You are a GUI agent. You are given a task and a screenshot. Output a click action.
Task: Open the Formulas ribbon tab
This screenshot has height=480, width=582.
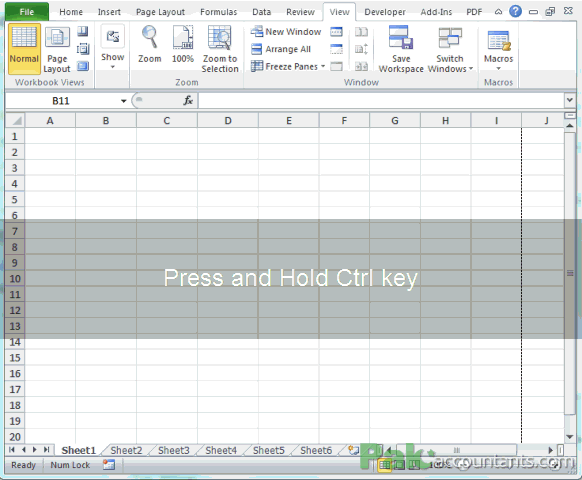[x=218, y=12]
